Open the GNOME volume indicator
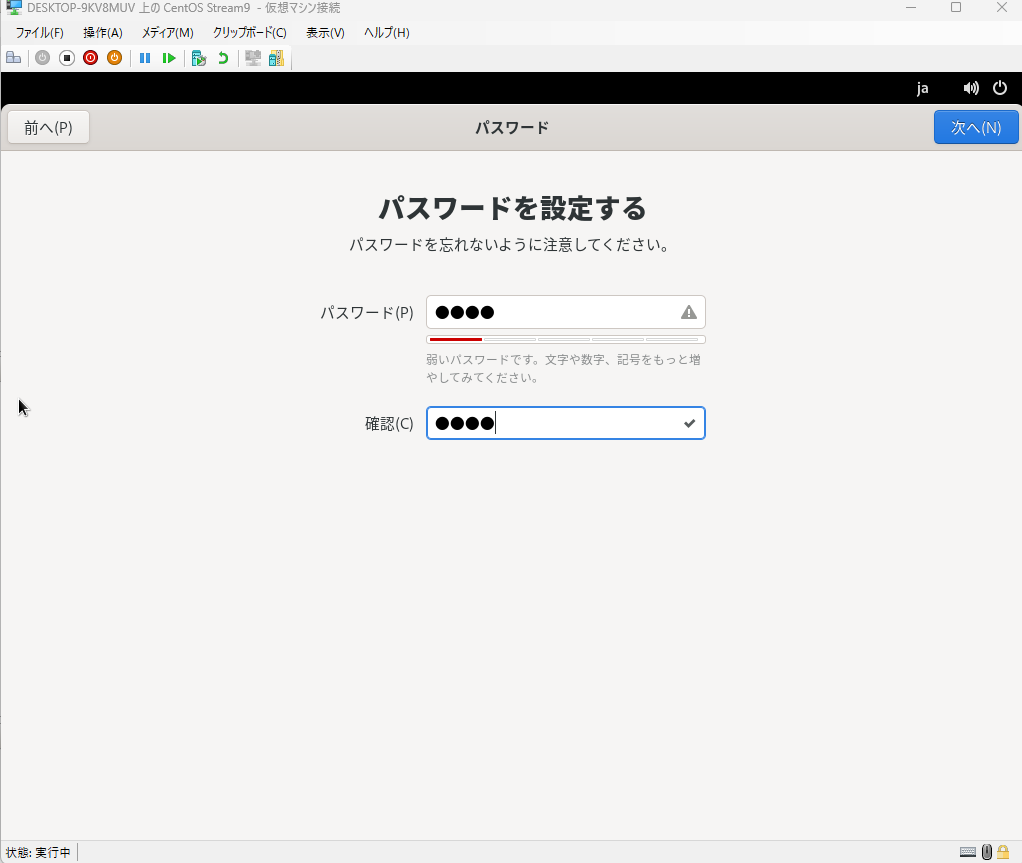This screenshot has height=863, width=1022. [x=970, y=88]
